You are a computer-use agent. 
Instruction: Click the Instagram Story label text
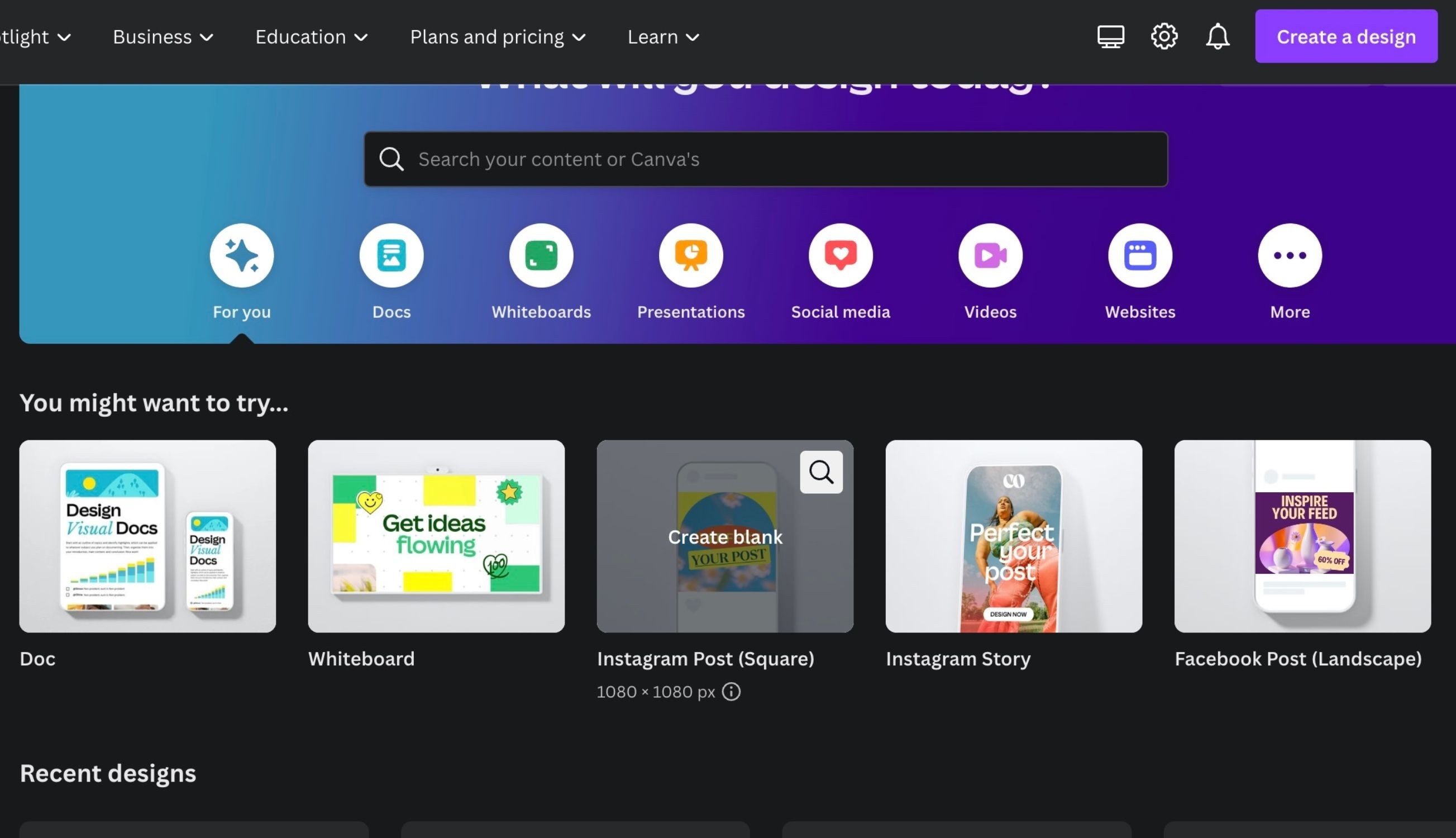(x=958, y=659)
